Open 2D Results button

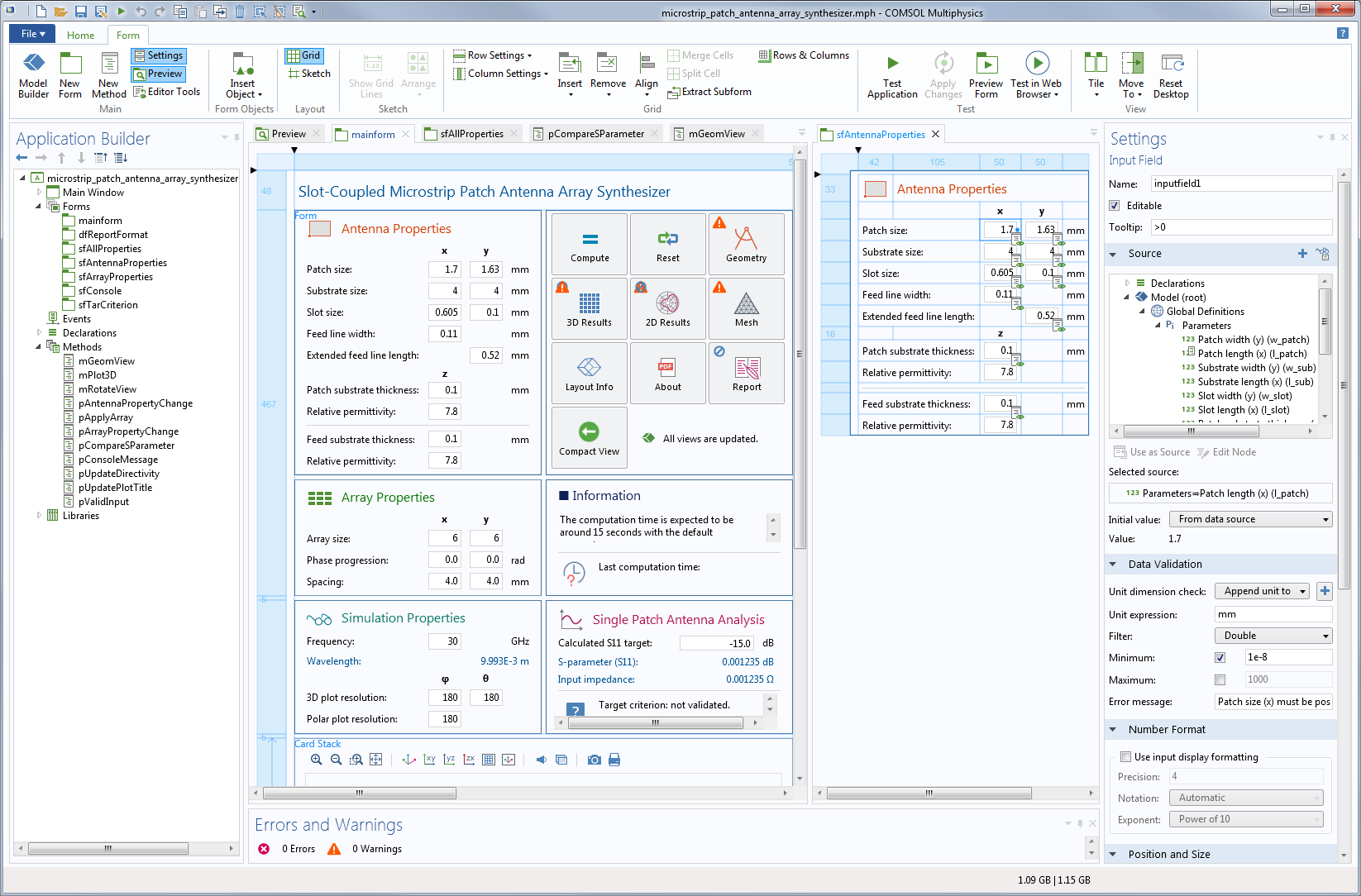[x=668, y=309]
